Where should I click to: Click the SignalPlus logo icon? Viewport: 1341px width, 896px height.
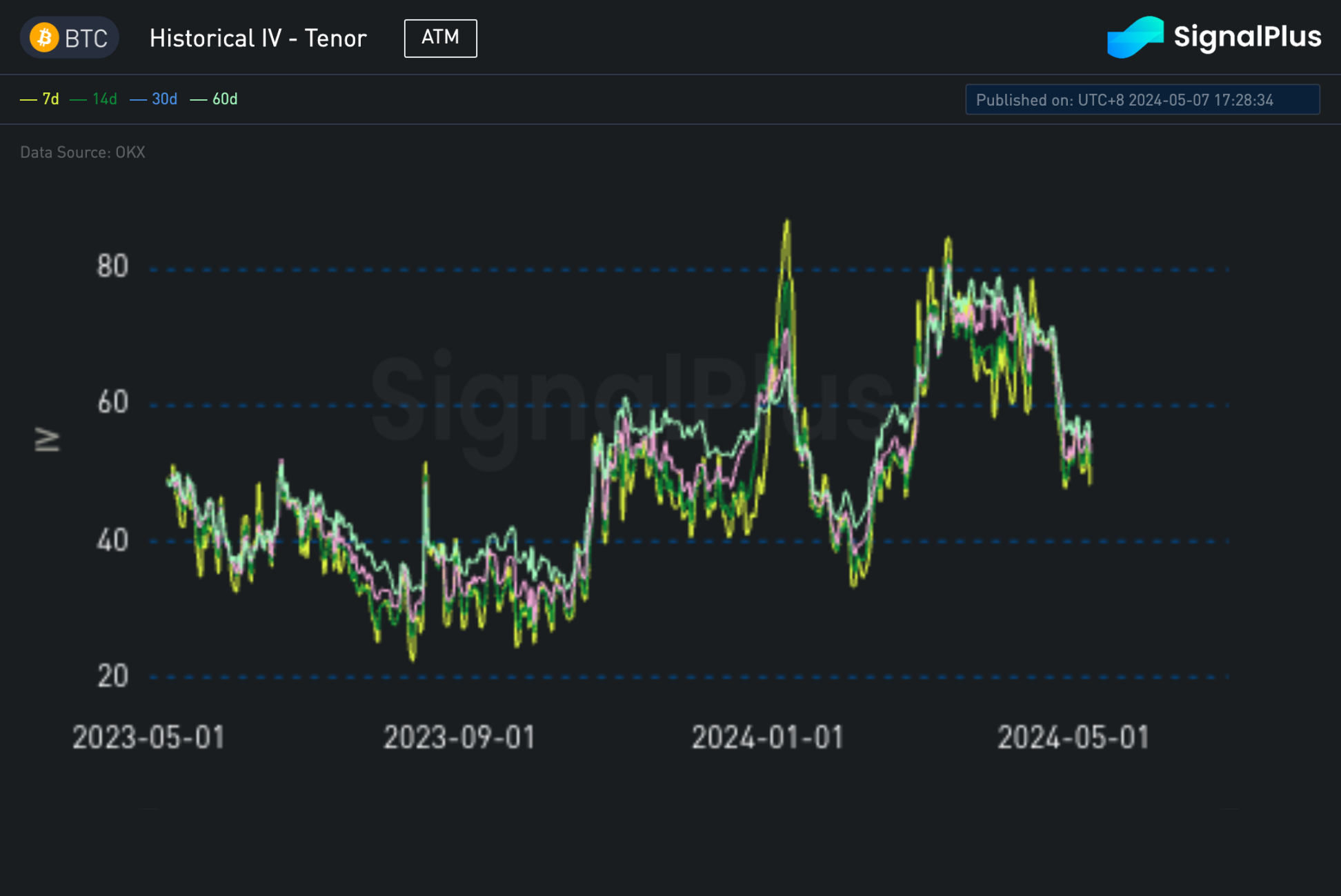pos(1135,37)
